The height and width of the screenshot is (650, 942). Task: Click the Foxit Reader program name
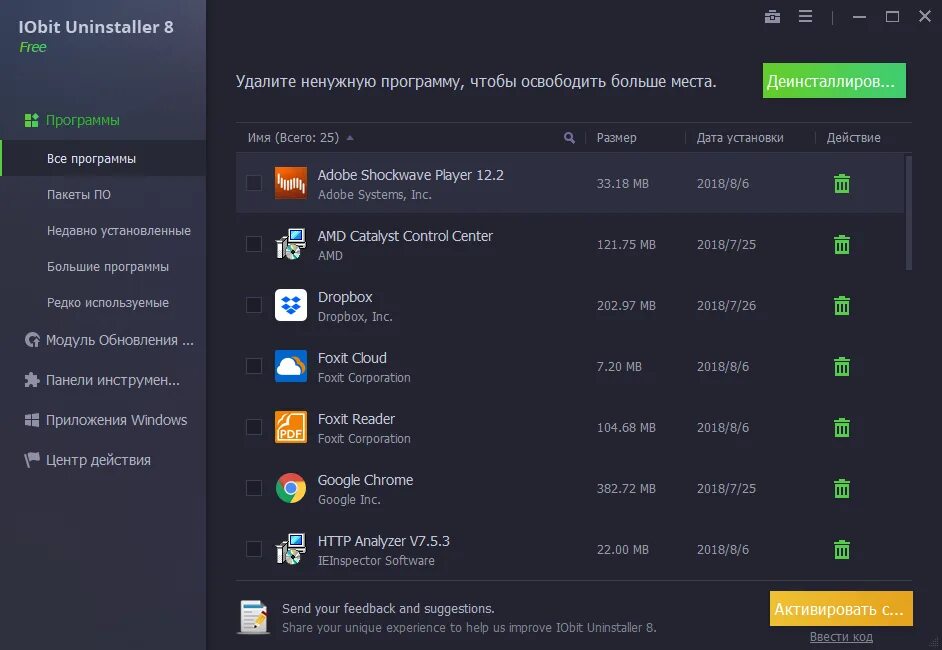(356, 419)
